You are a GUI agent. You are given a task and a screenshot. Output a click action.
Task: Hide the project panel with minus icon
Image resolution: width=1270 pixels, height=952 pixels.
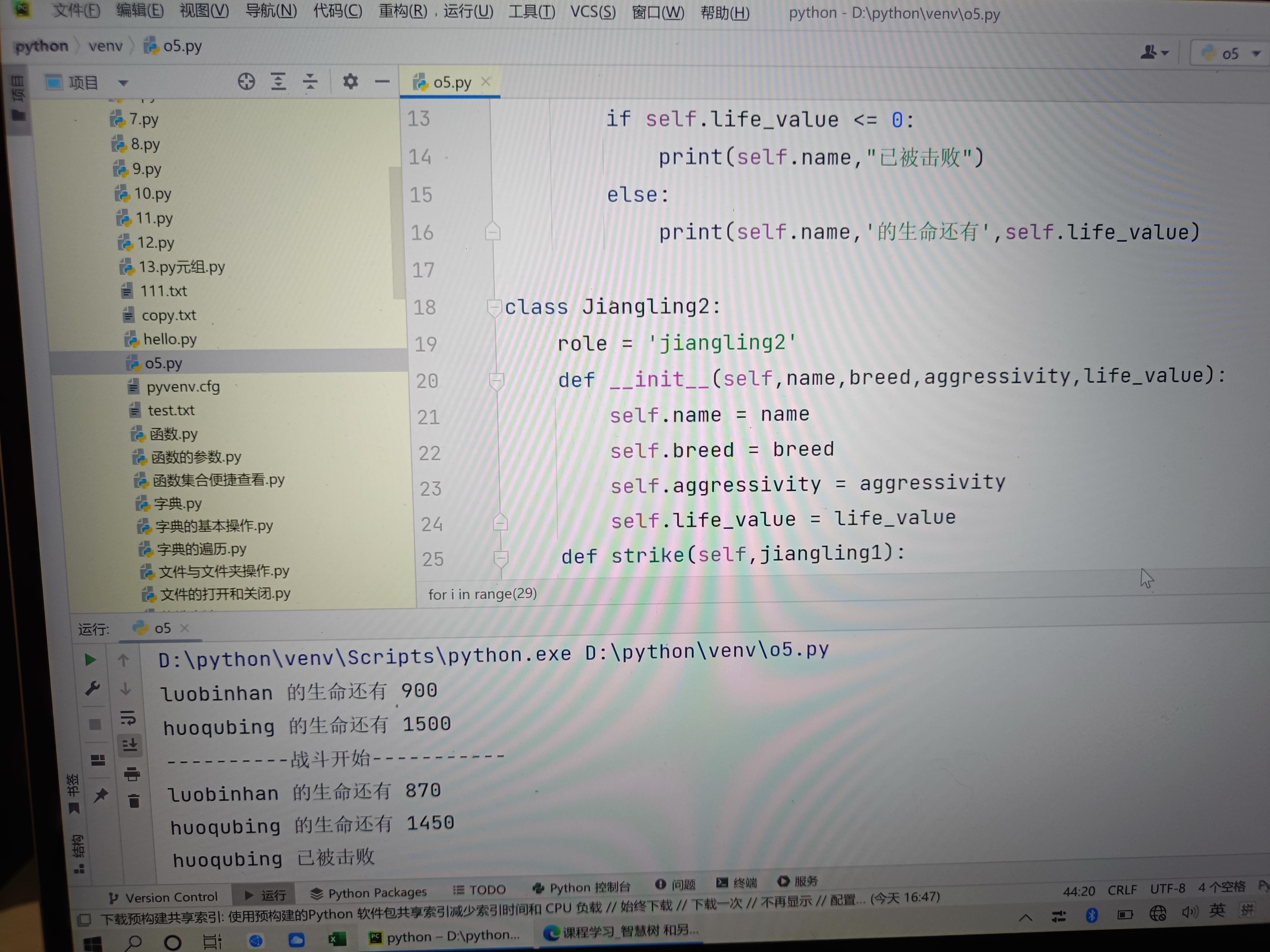tap(382, 82)
